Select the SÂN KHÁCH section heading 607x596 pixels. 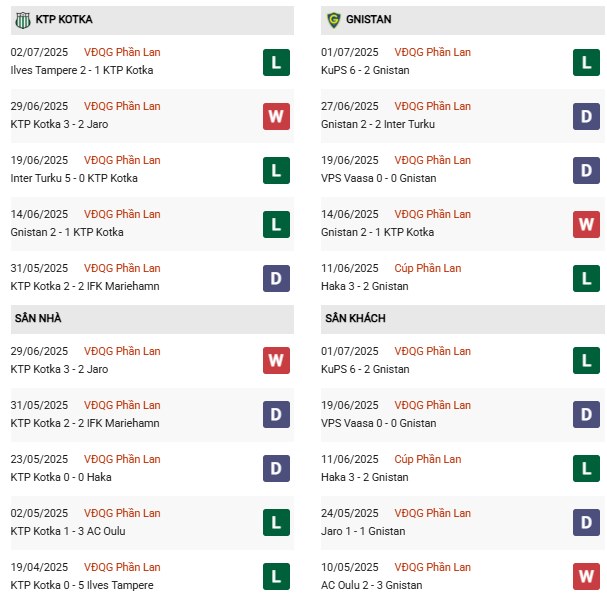tap(355, 318)
